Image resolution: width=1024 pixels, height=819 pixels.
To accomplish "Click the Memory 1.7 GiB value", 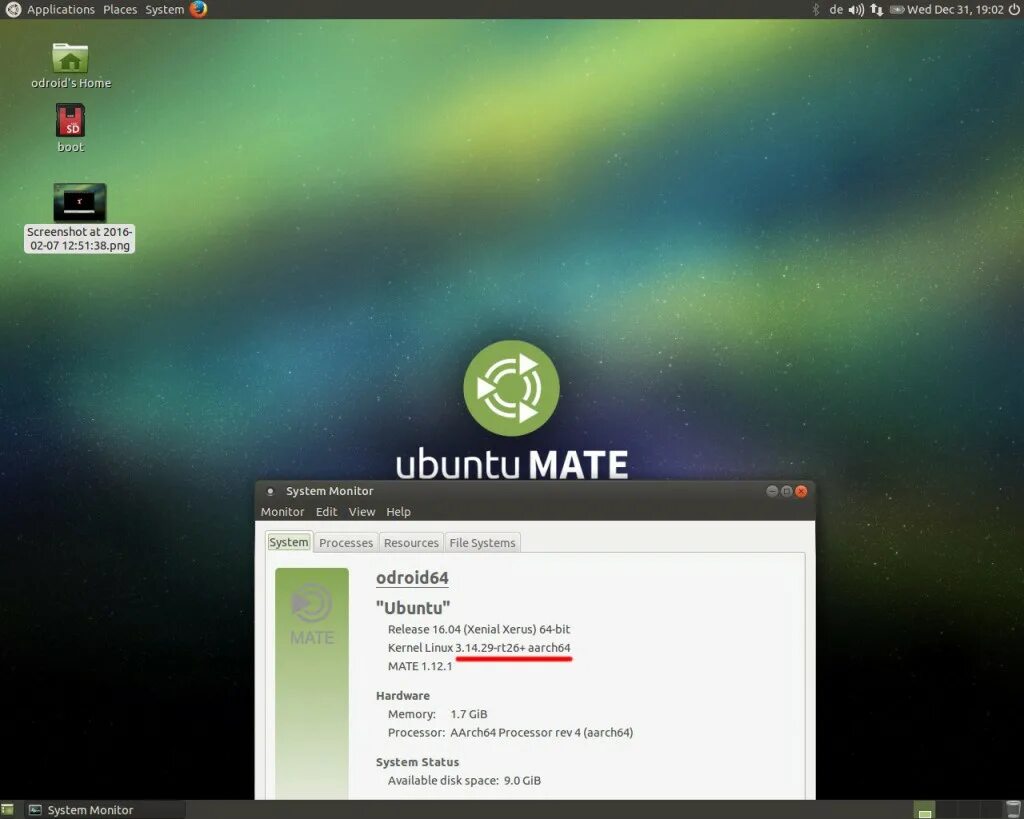I will click(469, 714).
